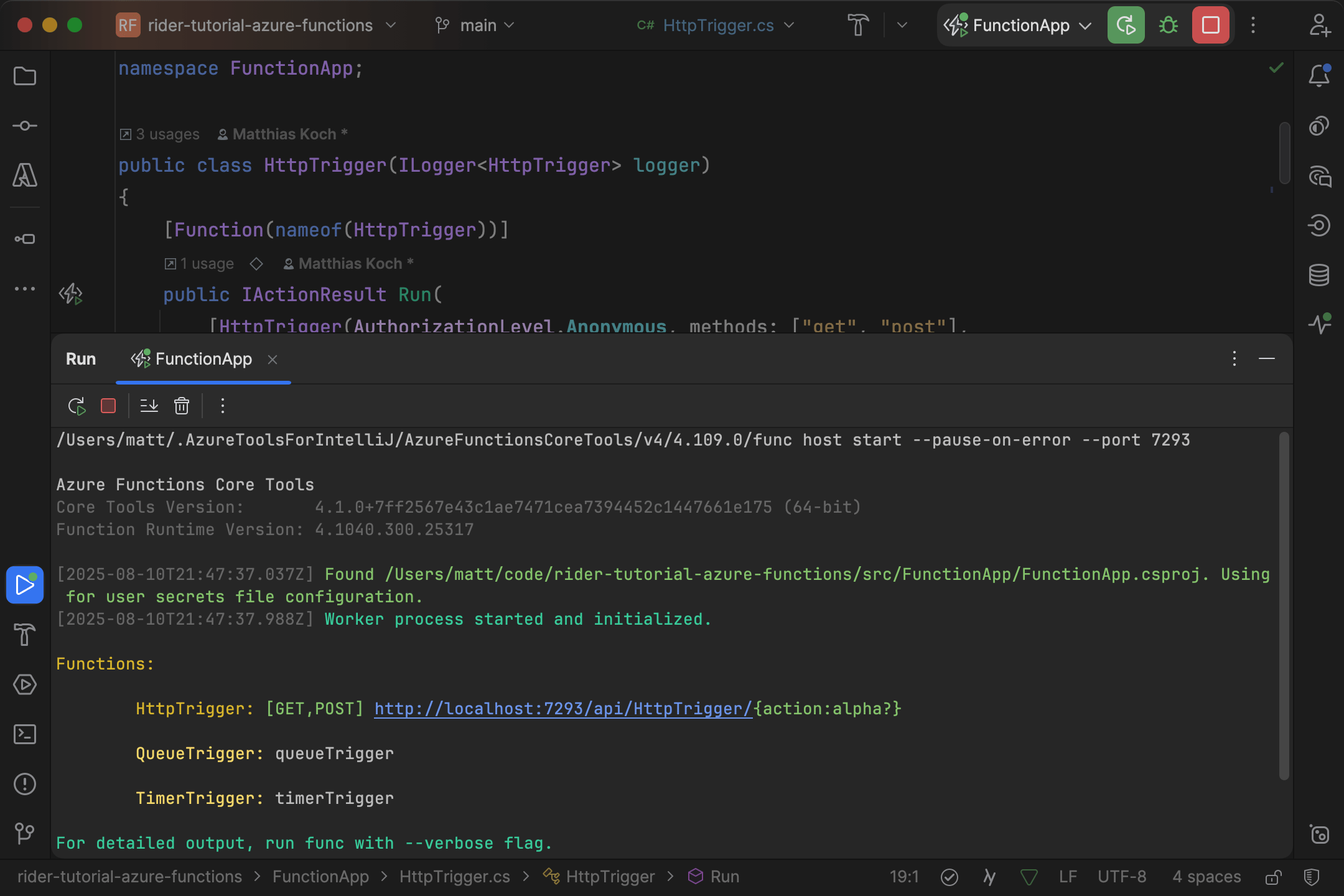Image resolution: width=1344 pixels, height=896 pixels.
Task: Click the UTF-8 encoding status button
Action: tap(1121, 877)
